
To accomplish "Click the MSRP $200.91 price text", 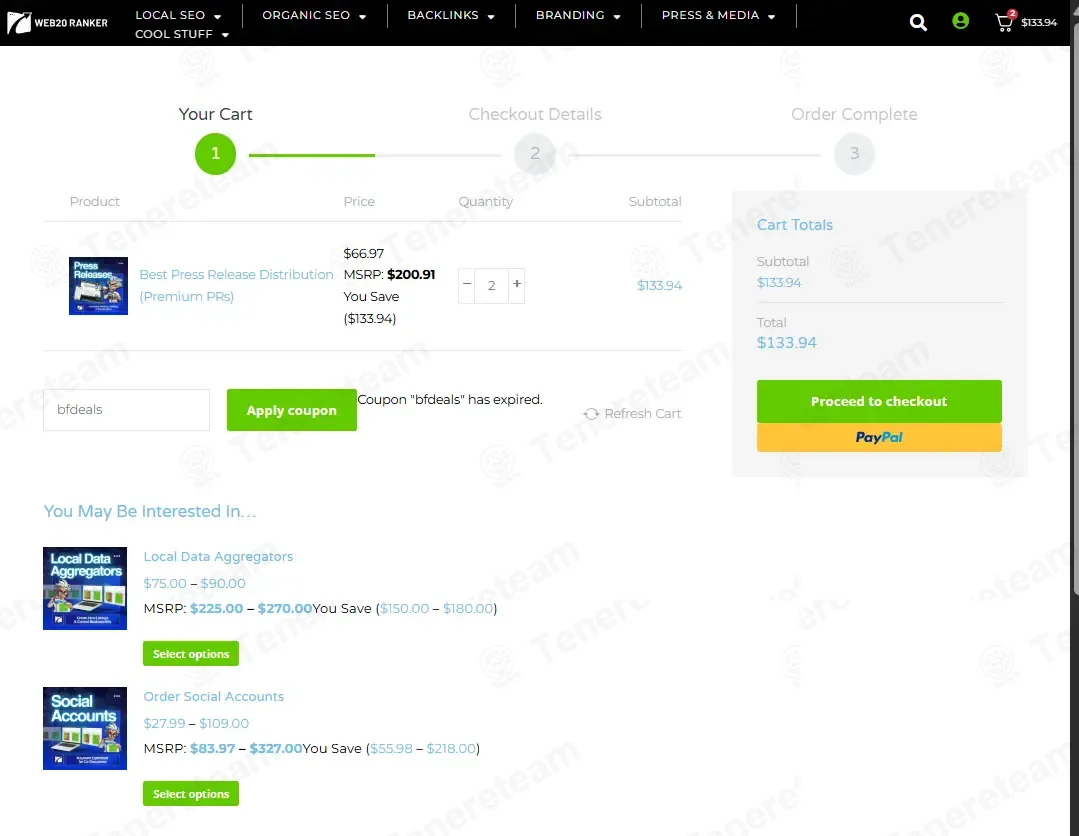I will coord(389,275).
